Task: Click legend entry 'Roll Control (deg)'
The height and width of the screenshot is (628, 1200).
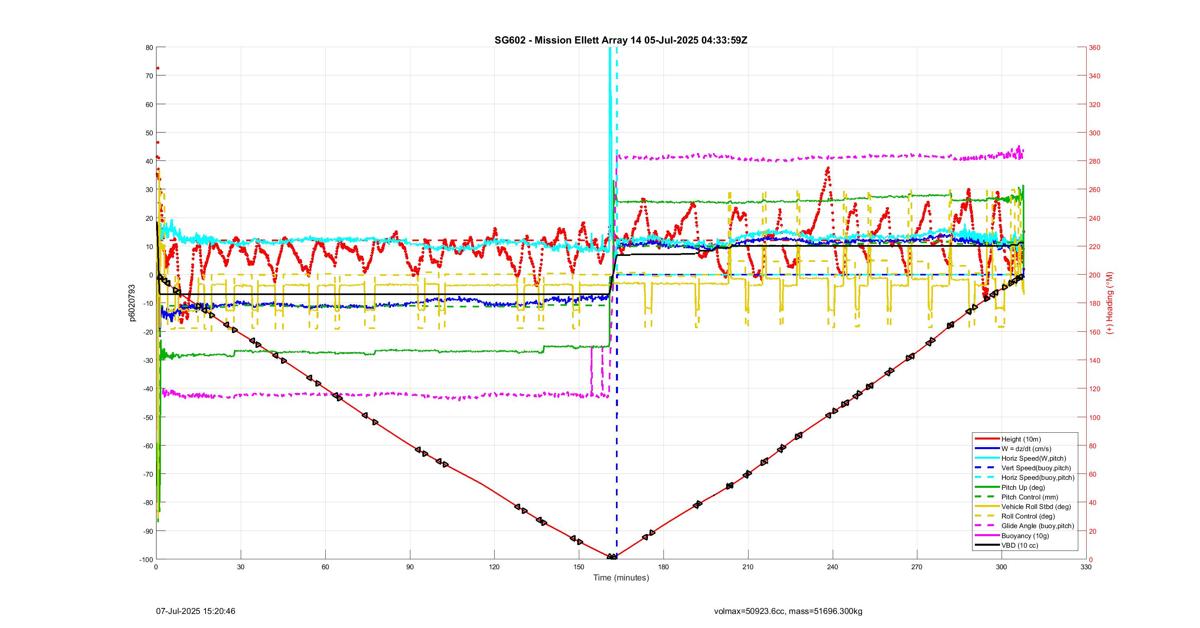Action: 1029,516
